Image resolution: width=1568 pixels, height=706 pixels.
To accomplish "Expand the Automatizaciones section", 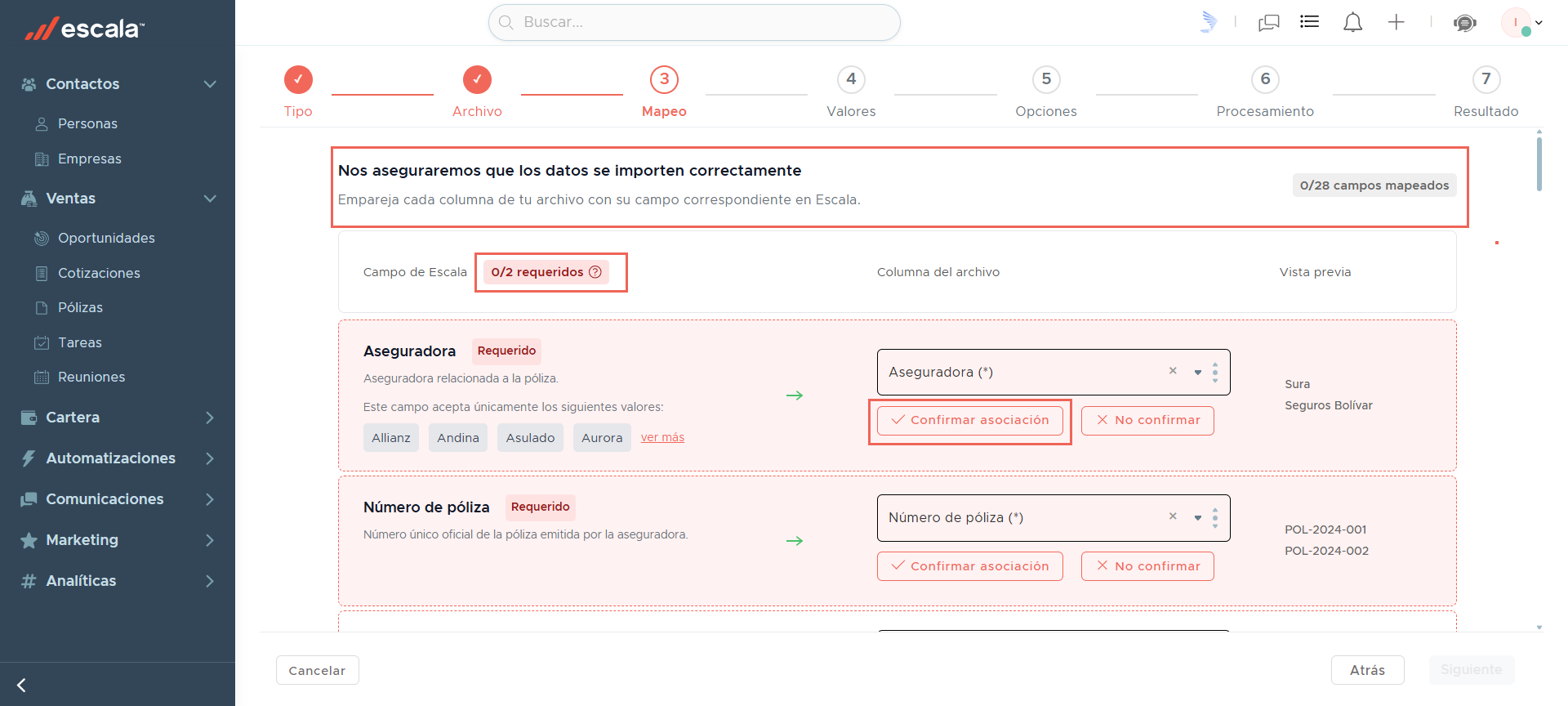I will pos(210,458).
